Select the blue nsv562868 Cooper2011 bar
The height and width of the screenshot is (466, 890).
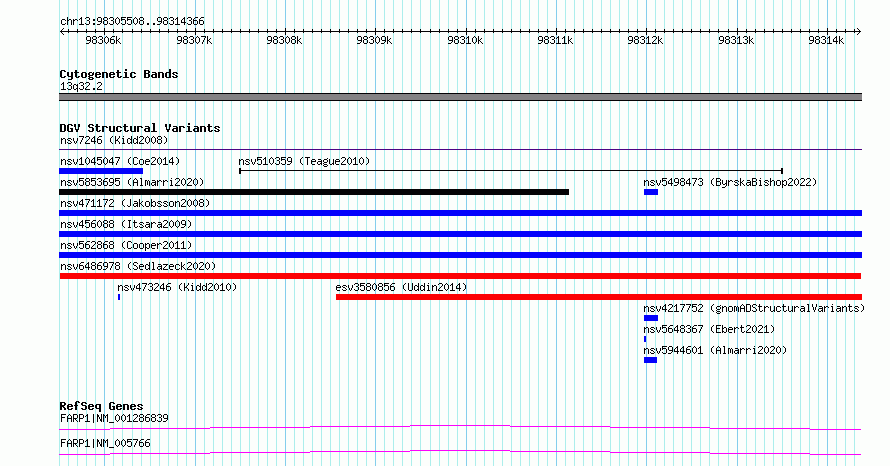click(x=460, y=255)
